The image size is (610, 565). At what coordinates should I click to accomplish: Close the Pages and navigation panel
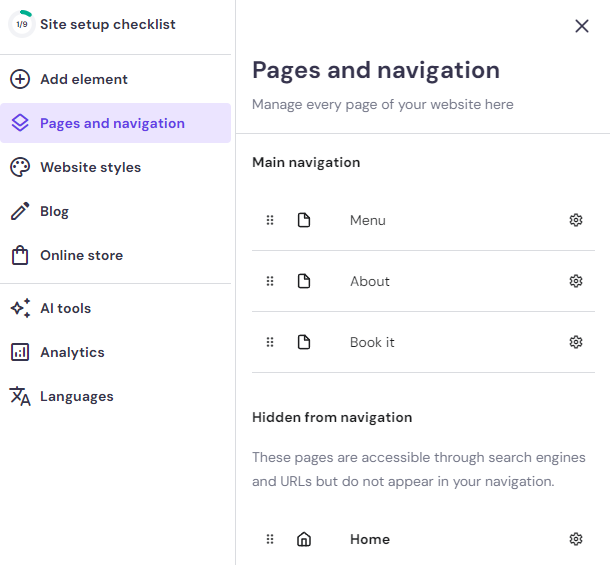[x=582, y=26]
